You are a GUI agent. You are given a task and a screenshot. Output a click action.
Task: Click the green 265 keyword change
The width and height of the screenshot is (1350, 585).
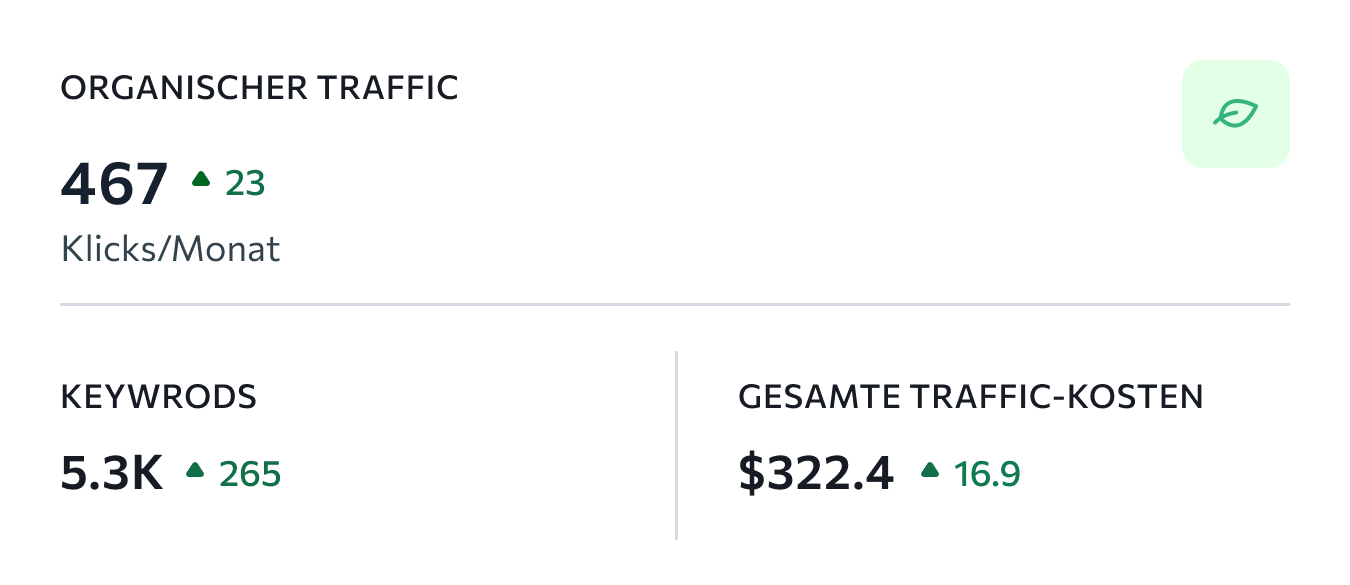tap(250, 473)
